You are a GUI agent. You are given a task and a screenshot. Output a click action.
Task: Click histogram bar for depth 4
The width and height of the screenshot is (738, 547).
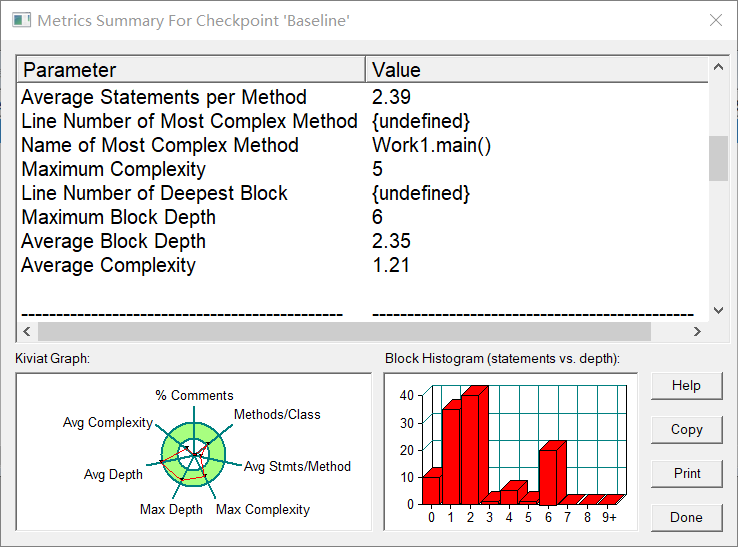click(x=510, y=497)
